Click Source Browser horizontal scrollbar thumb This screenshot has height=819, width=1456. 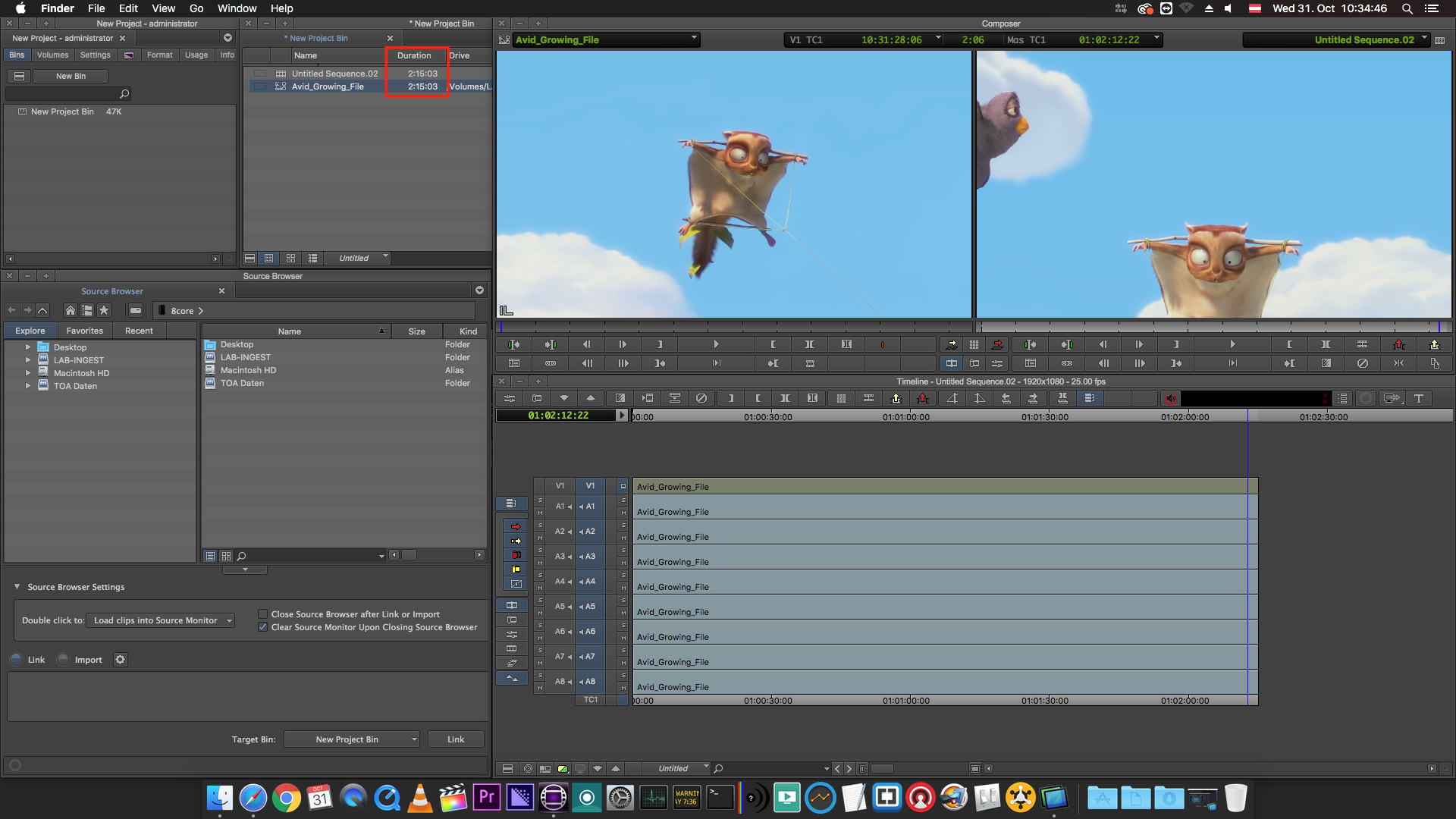pyautogui.click(x=409, y=555)
